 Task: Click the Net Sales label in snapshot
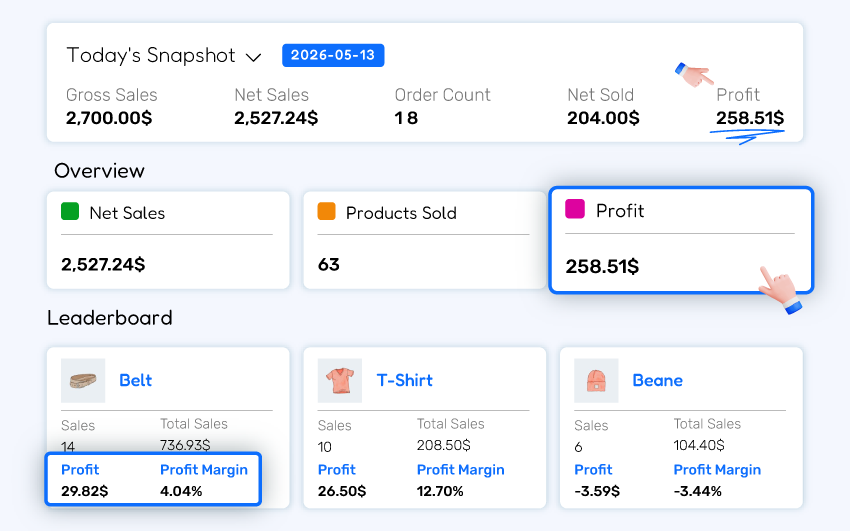[272, 95]
